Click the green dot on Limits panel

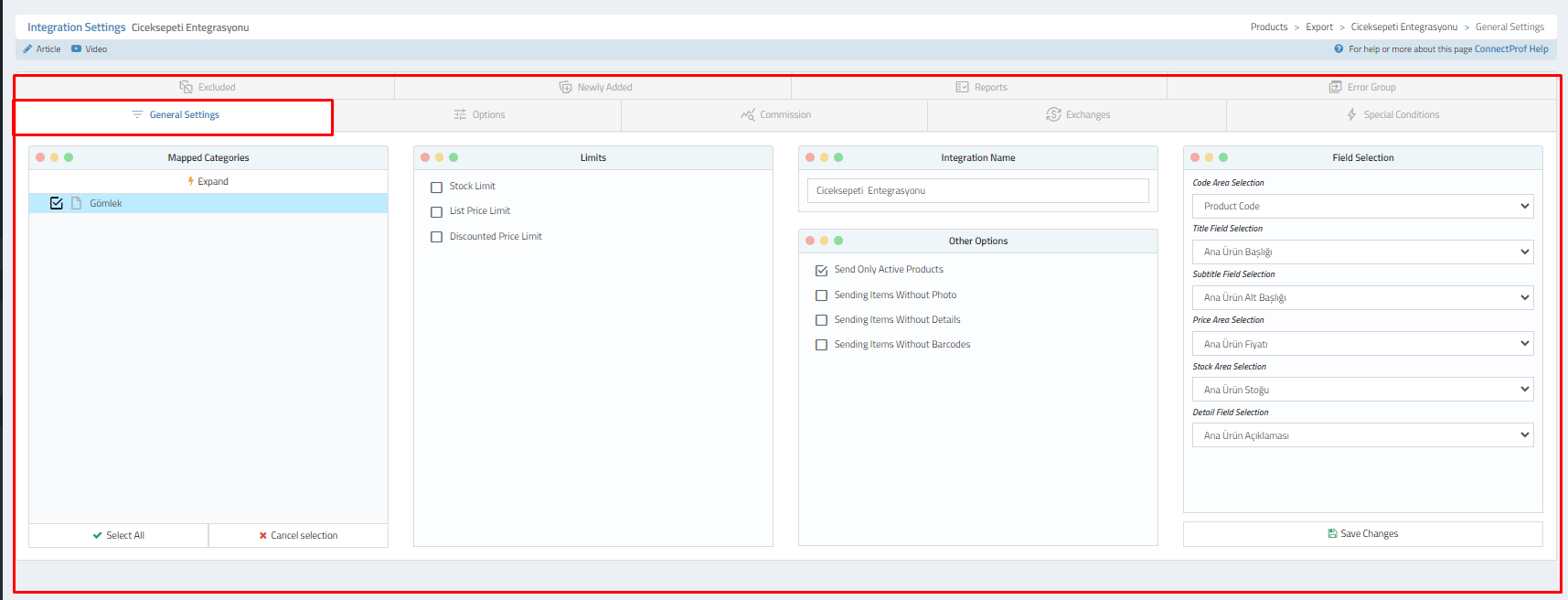(x=453, y=157)
